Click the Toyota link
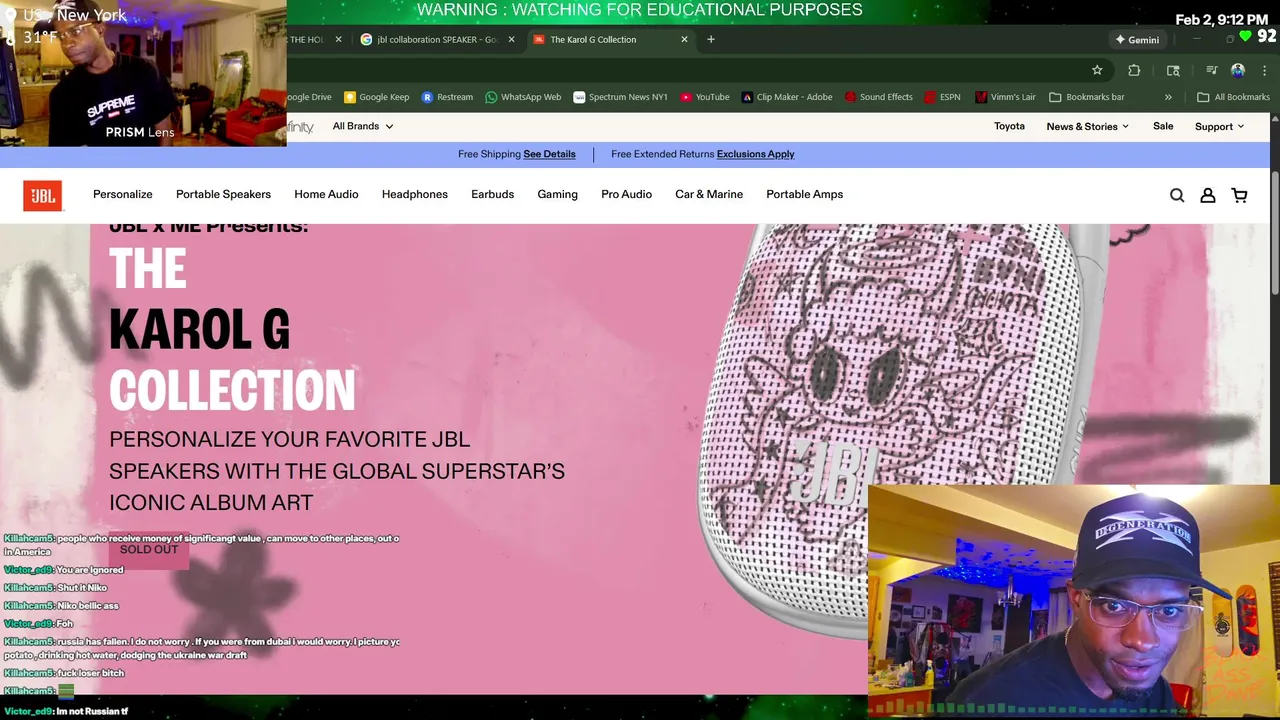Image resolution: width=1280 pixels, height=720 pixels. tap(1009, 126)
